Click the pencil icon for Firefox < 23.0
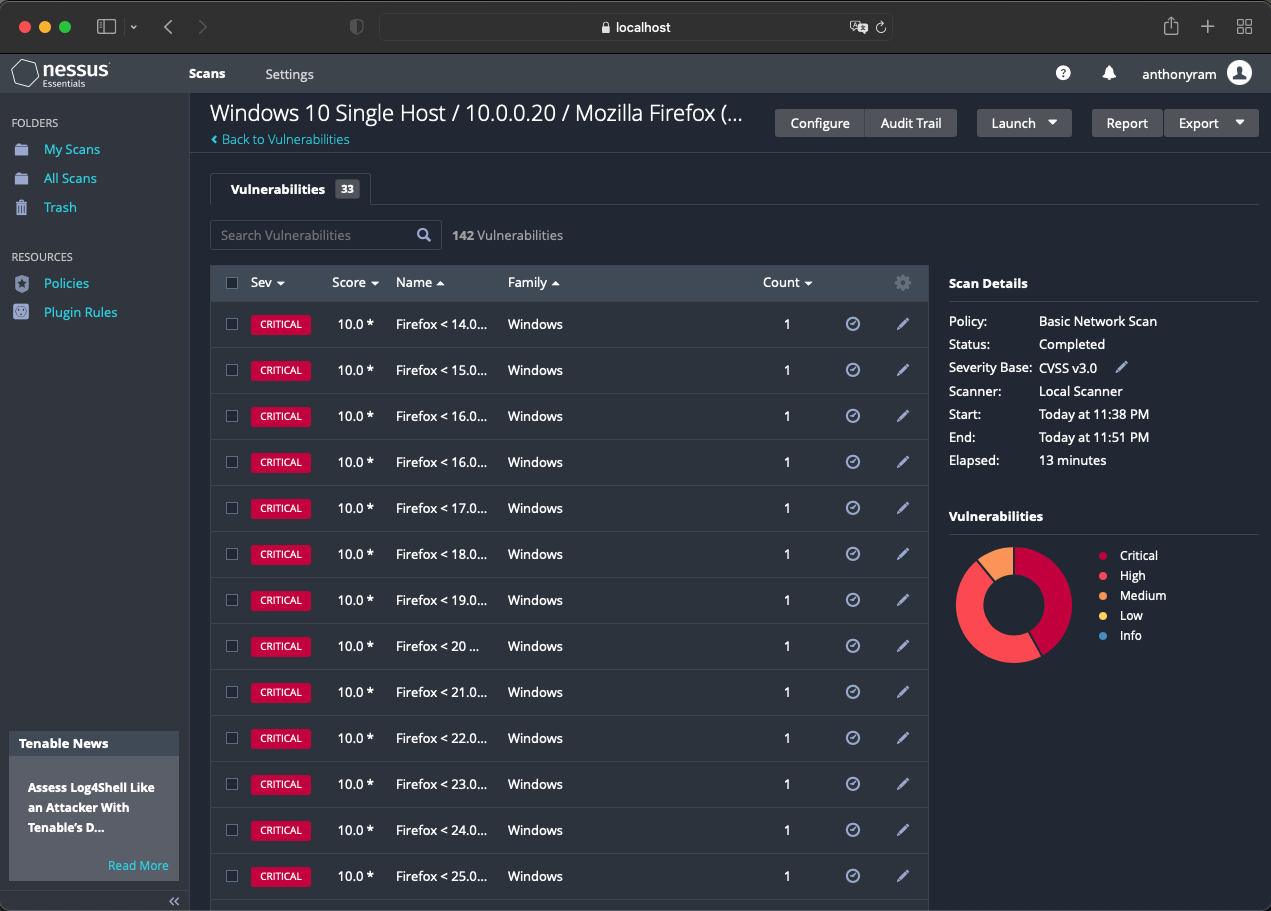Screen dimensions: 1271x911 click(x=903, y=784)
